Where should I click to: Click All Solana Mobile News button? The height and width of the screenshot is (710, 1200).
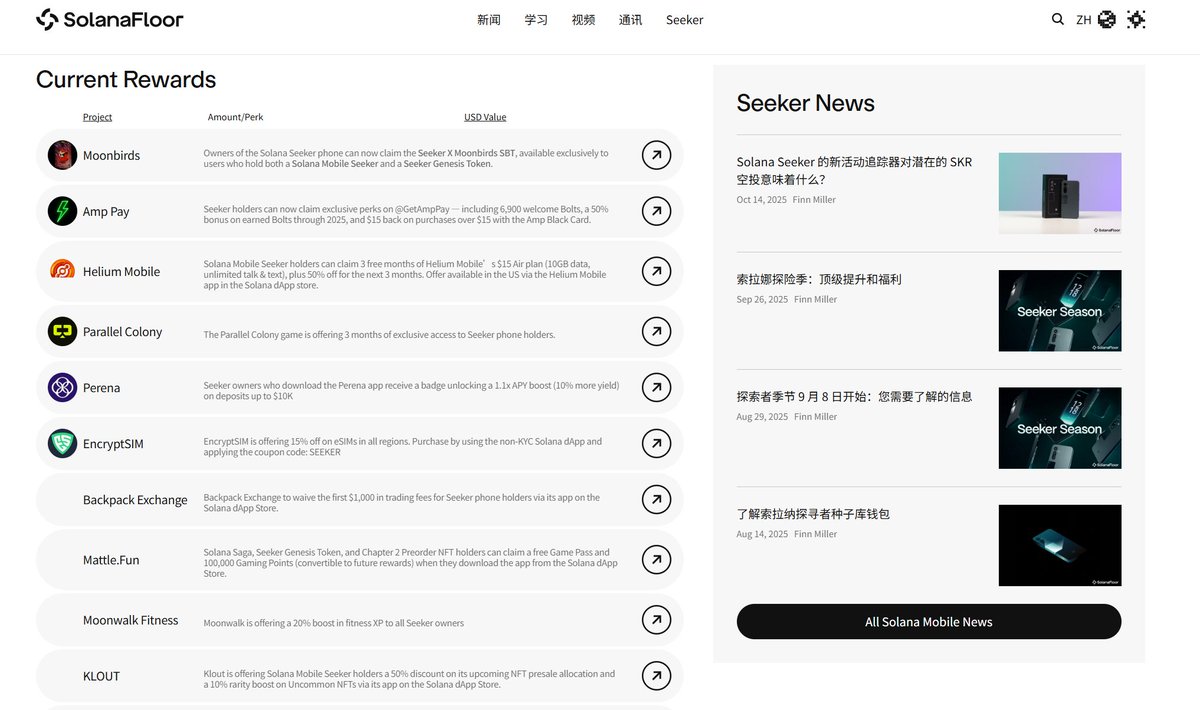[x=928, y=621]
